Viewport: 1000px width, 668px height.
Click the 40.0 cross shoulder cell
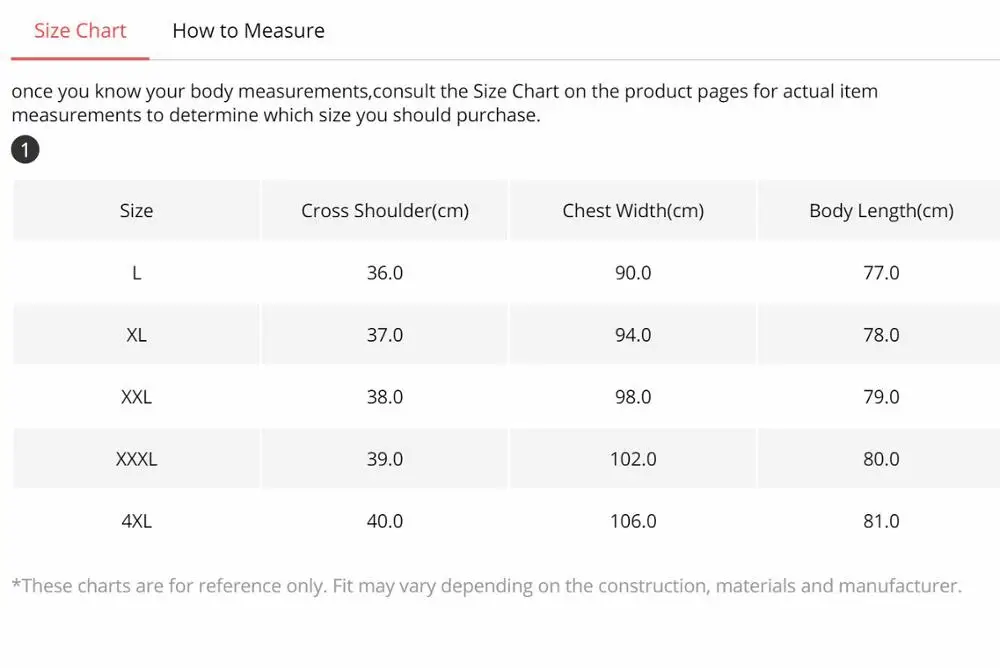click(385, 521)
